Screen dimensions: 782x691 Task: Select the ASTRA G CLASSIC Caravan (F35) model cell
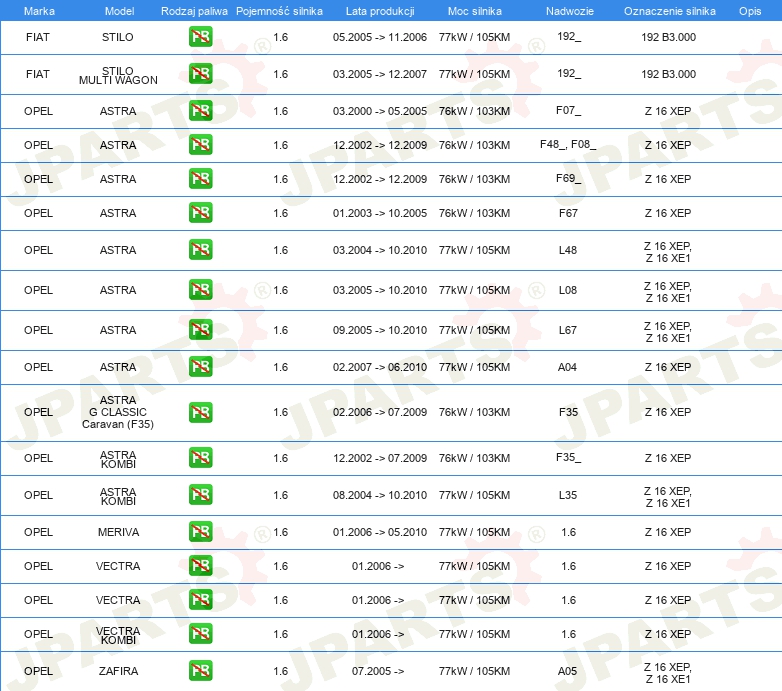[x=118, y=412]
